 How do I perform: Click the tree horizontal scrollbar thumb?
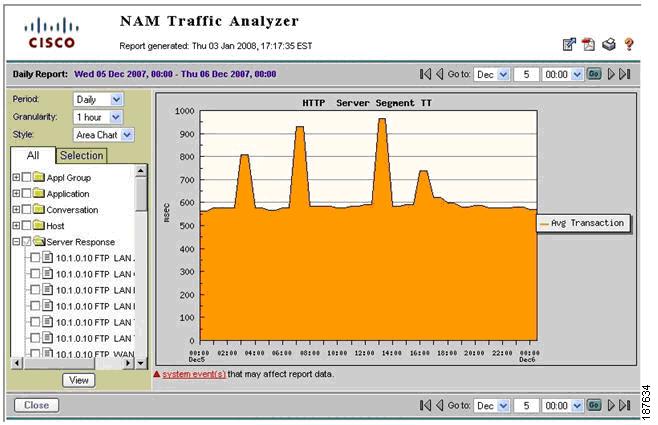[59, 363]
